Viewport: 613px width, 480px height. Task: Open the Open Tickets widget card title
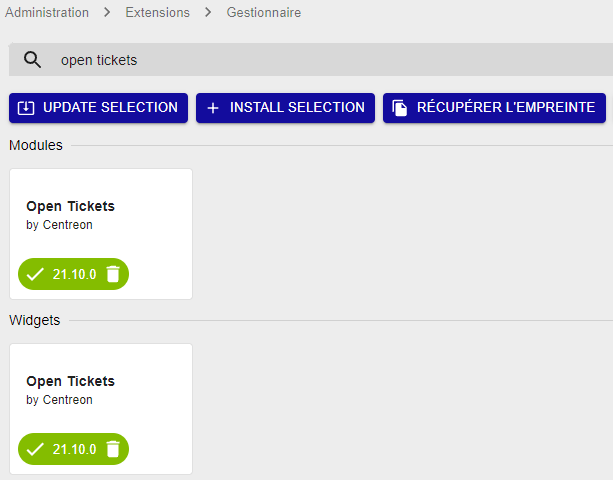click(70, 381)
